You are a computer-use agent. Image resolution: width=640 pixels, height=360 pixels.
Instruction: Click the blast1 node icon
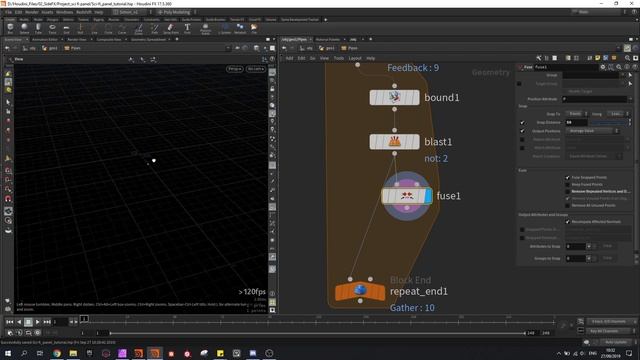[x=394, y=142]
